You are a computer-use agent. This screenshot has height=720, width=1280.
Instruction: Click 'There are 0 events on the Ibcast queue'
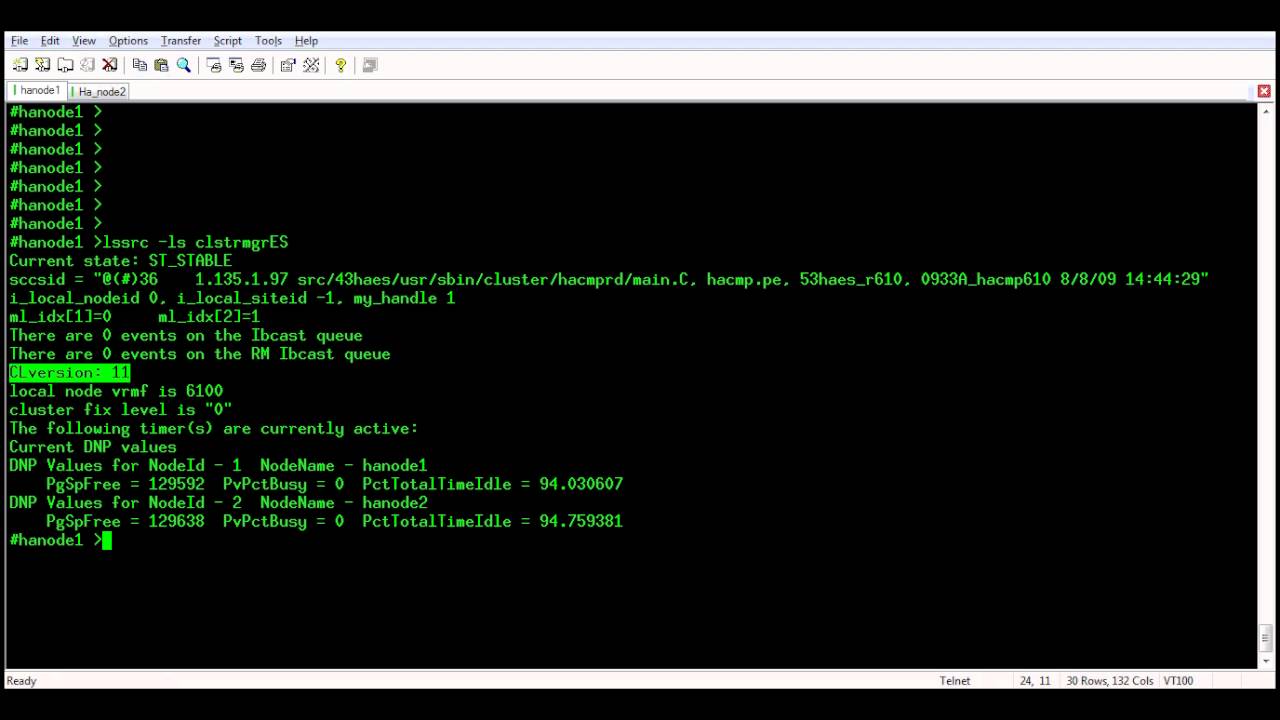click(x=186, y=335)
